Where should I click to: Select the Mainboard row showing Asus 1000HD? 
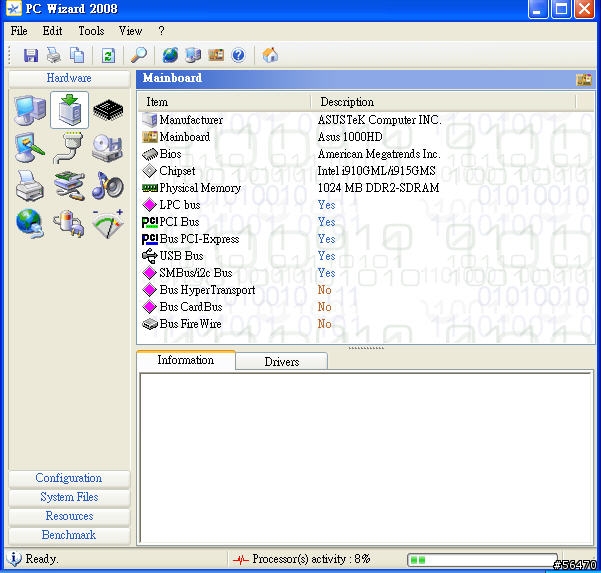tap(366, 137)
